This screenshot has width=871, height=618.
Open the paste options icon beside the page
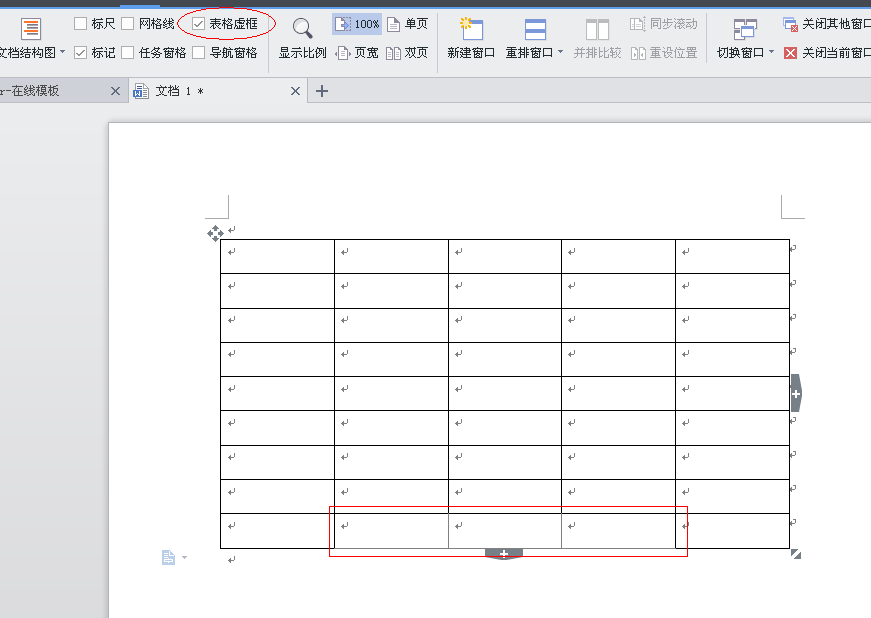click(x=168, y=557)
